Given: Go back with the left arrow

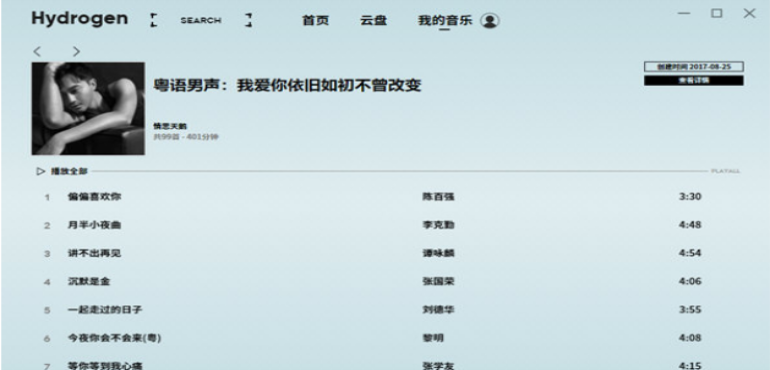Looking at the screenshot, I should [37, 51].
